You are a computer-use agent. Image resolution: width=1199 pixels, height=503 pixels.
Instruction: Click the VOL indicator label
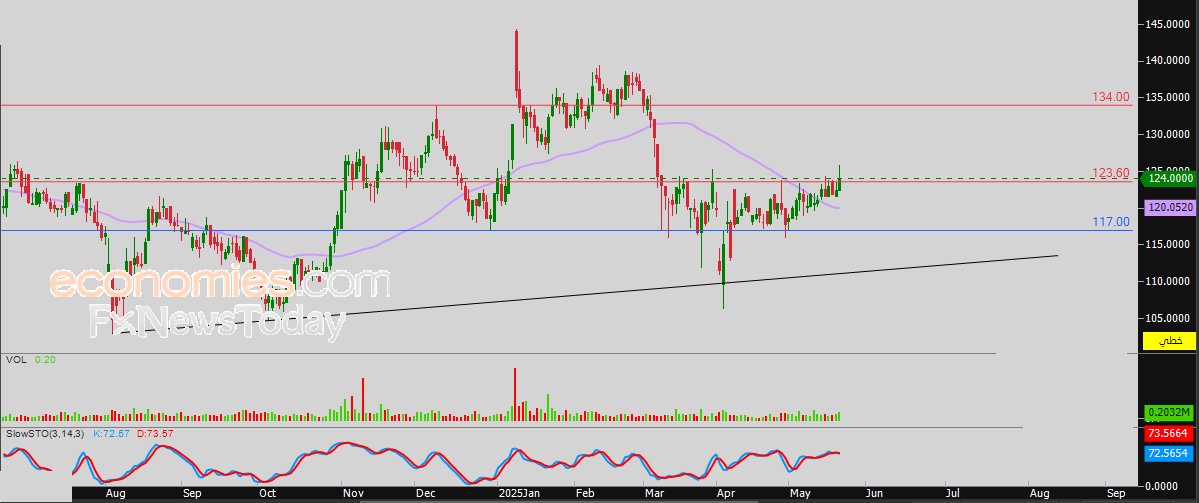click(x=15, y=359)
